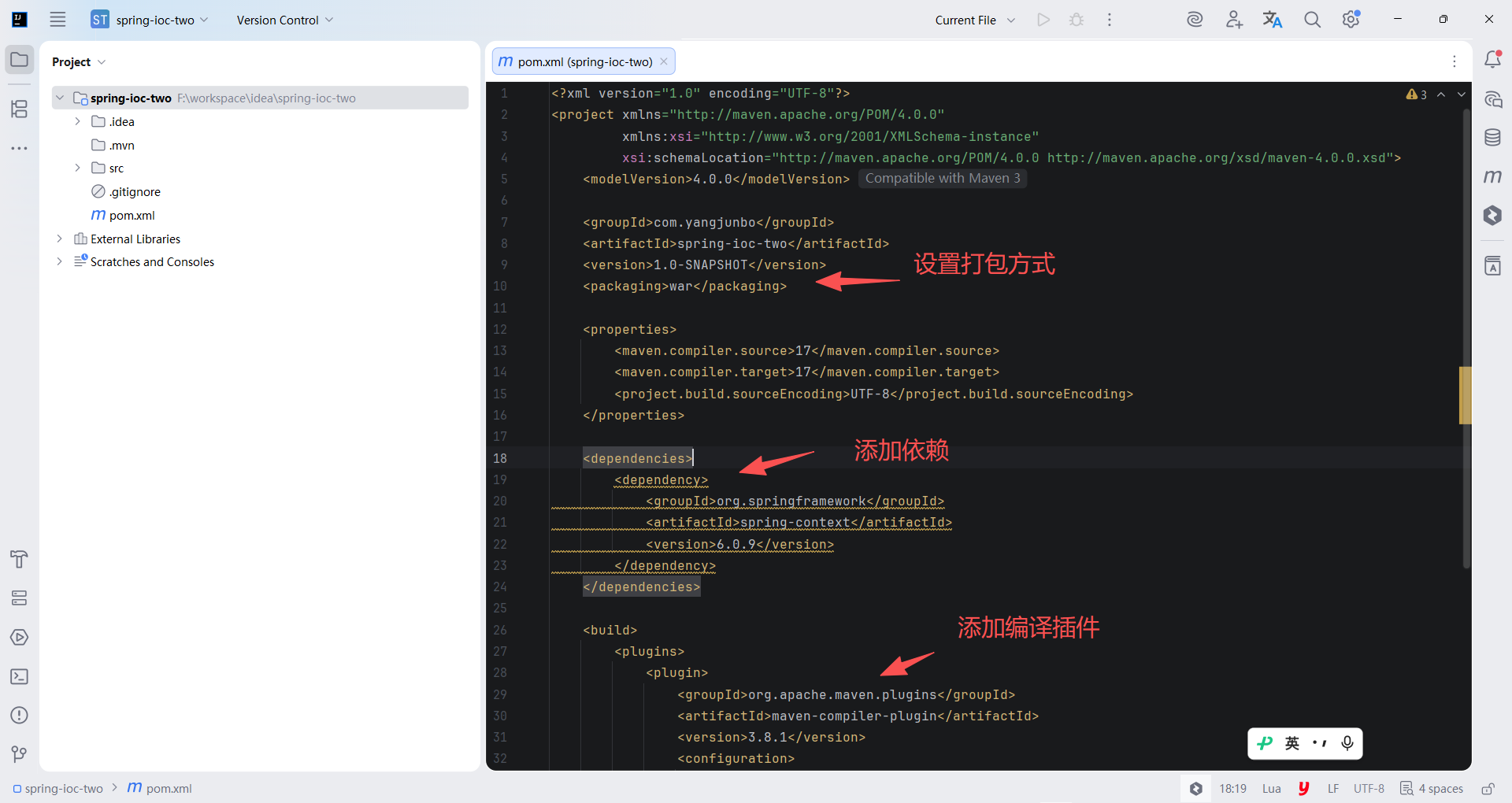Click the editor vertical scrollbar
This screenshot has width=1512, height=803.
pos(1466,339)
